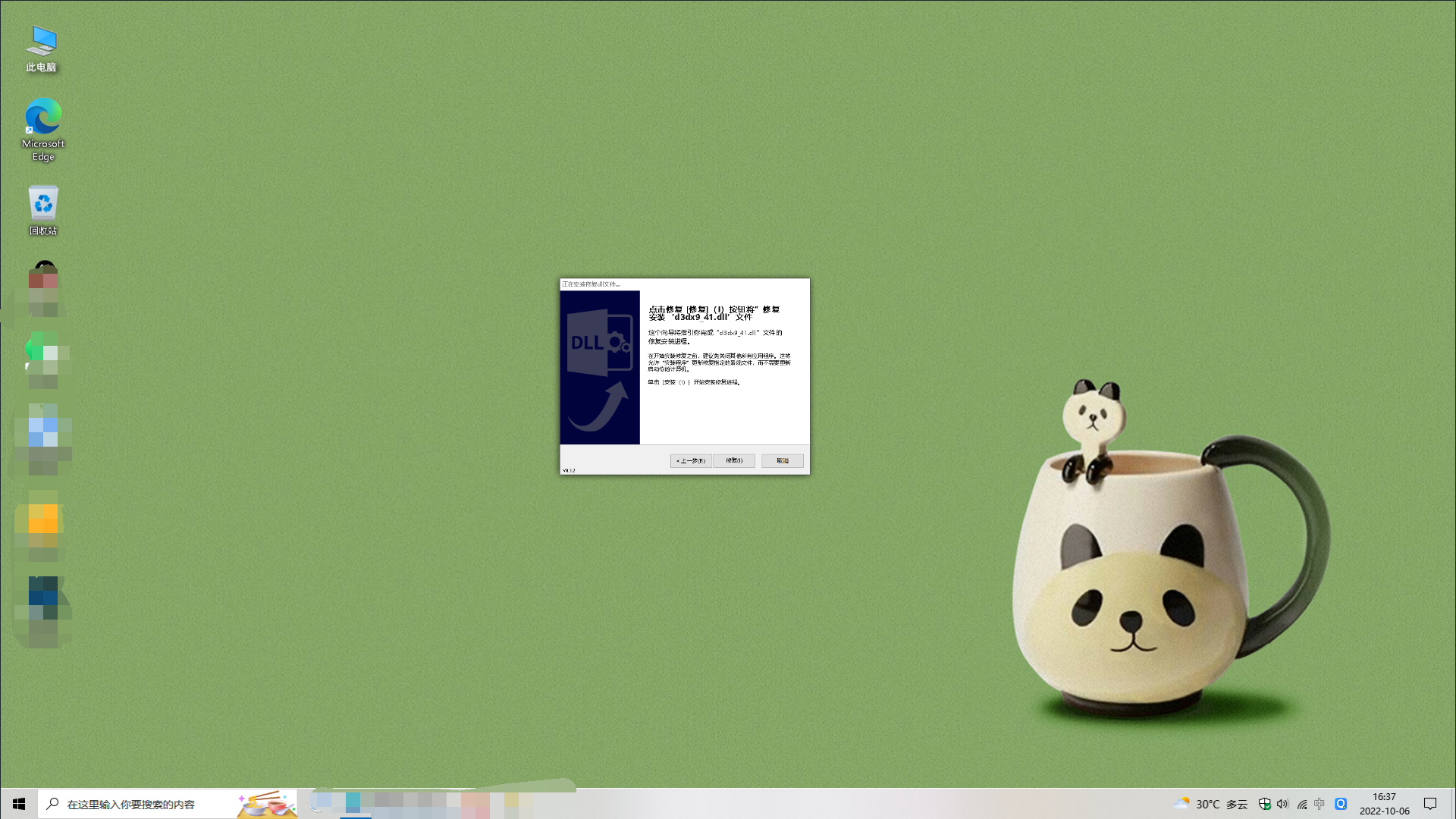Toggle the 中 input method indicator
Image resolution: width=1456 pixels, height=819 pixels.
[x=1319, y=804]
